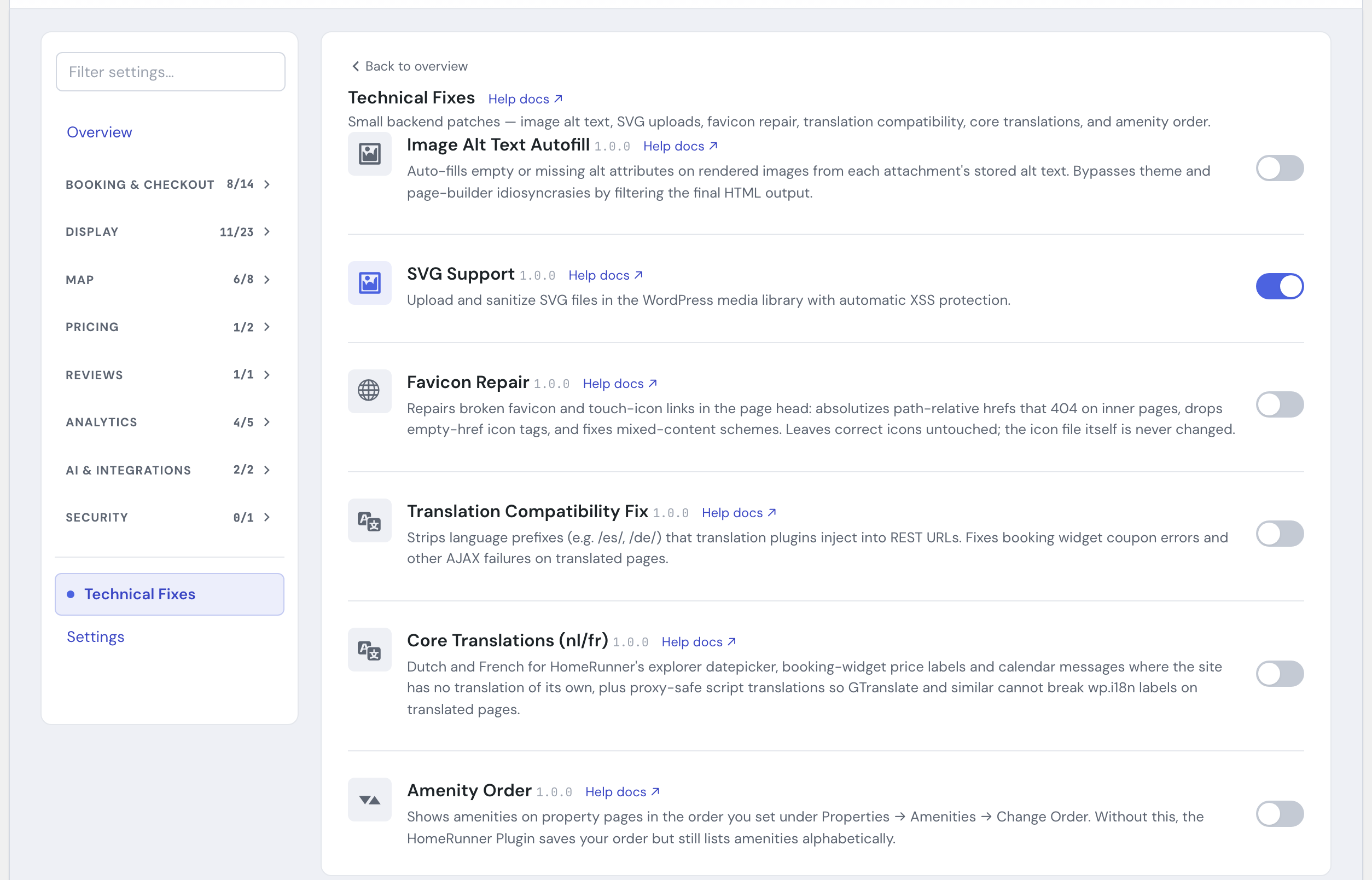The height and width of the screenshot is (880, 1372).
Task: Click the 8/14 count for Booking & Checkout
Action: click(x=240, y=184)
